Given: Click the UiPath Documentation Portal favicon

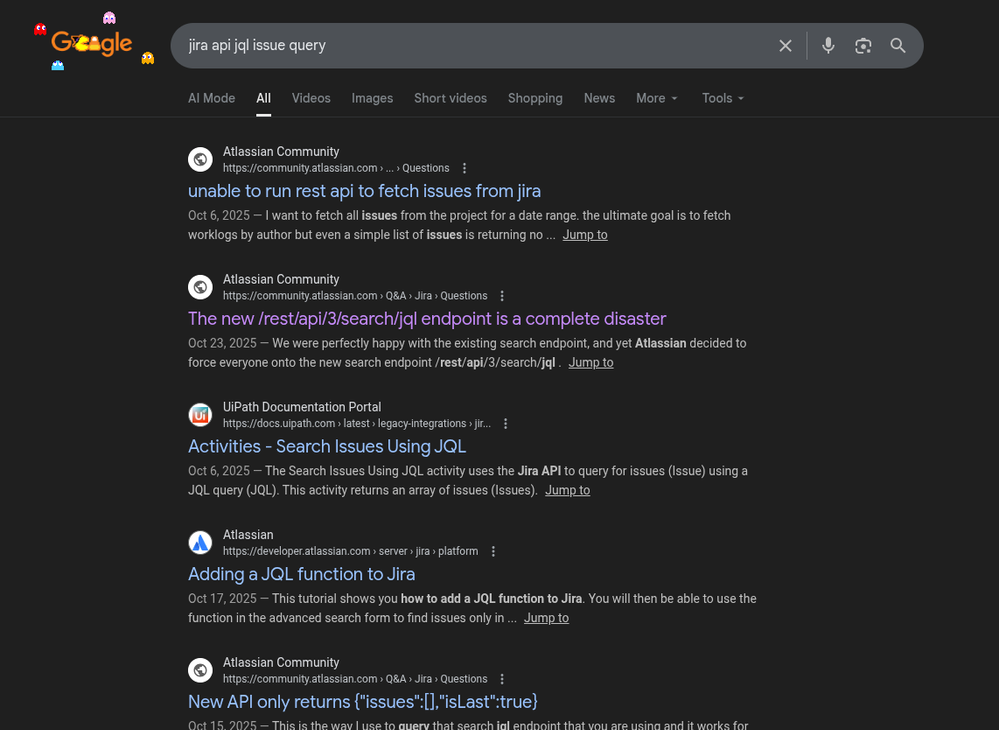Looking at the screenshot, I should point(200,414).
